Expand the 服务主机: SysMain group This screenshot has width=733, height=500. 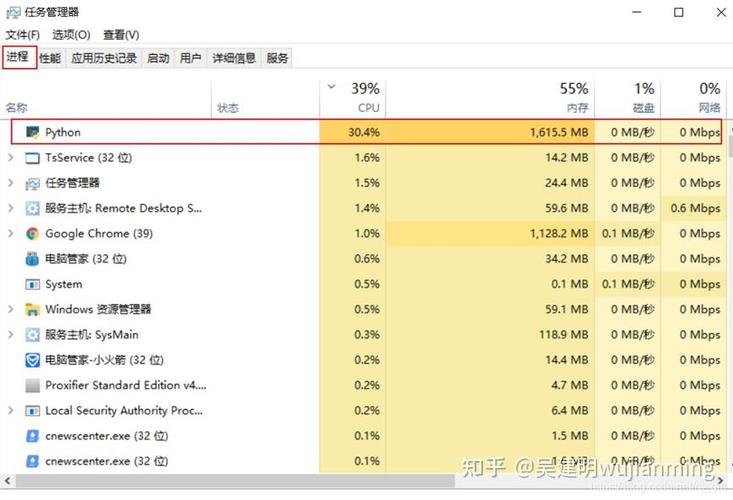click(x=10, y=335)
